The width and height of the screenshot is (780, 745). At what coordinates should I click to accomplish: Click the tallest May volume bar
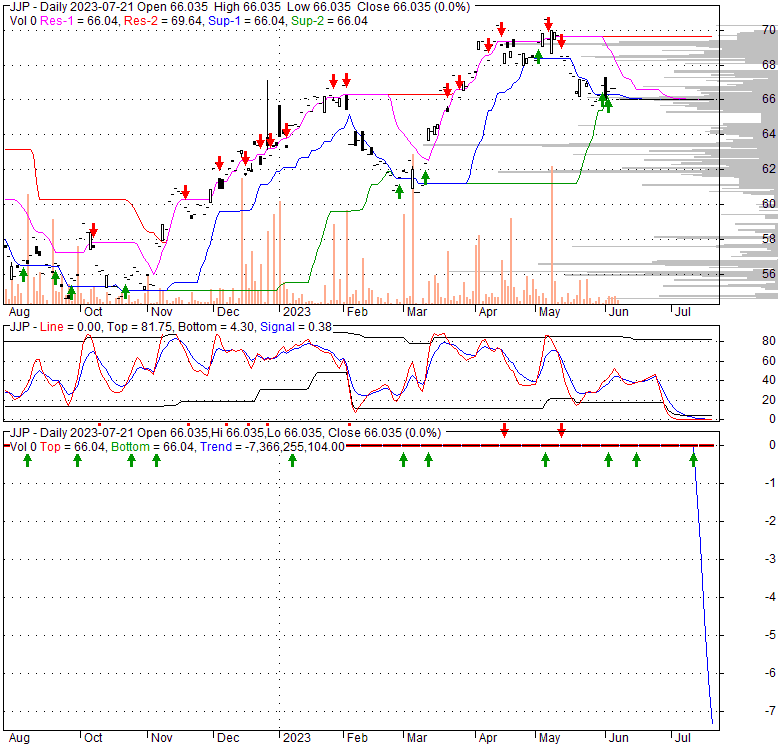(x=552, y=235)
